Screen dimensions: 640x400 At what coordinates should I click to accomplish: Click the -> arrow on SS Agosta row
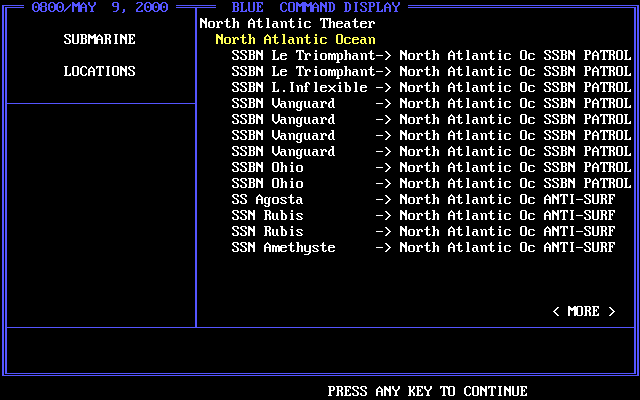tap(383, 200)
